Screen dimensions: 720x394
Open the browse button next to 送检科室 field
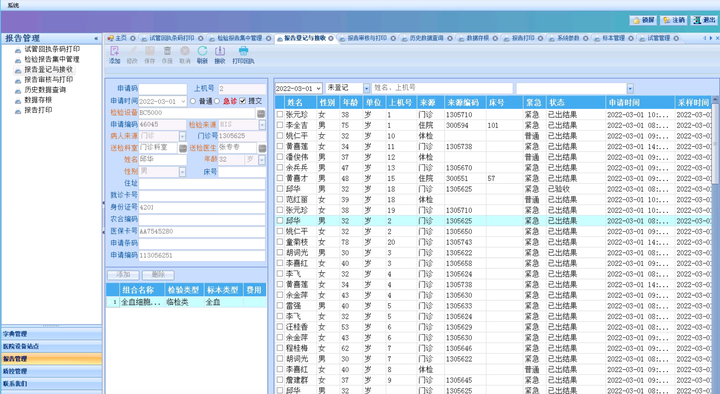pyautogui.click(x=183, y=148)
